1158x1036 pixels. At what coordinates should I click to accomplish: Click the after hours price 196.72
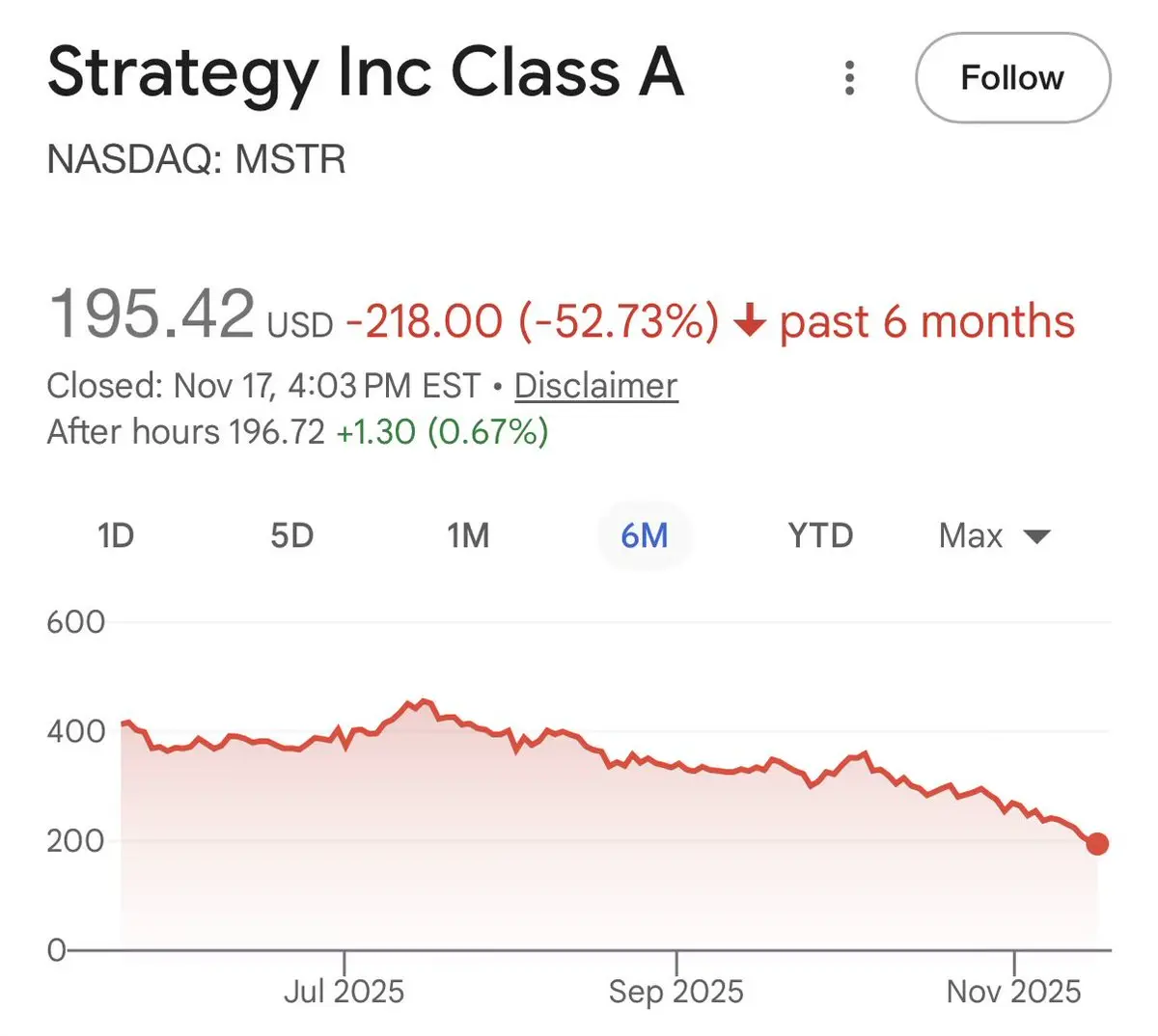click(x=277, y=431)
